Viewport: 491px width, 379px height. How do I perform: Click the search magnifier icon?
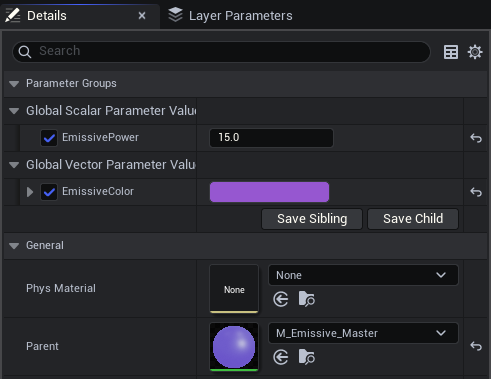point(25,52)
